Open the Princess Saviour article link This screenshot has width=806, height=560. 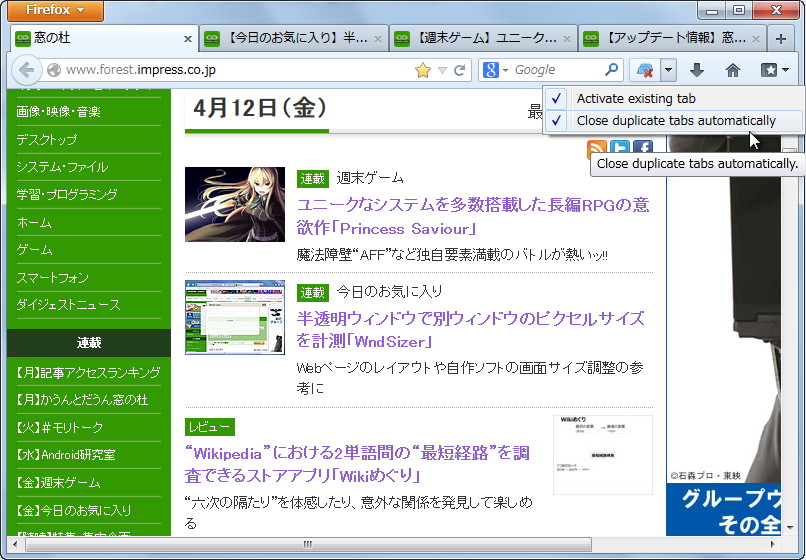473,216
